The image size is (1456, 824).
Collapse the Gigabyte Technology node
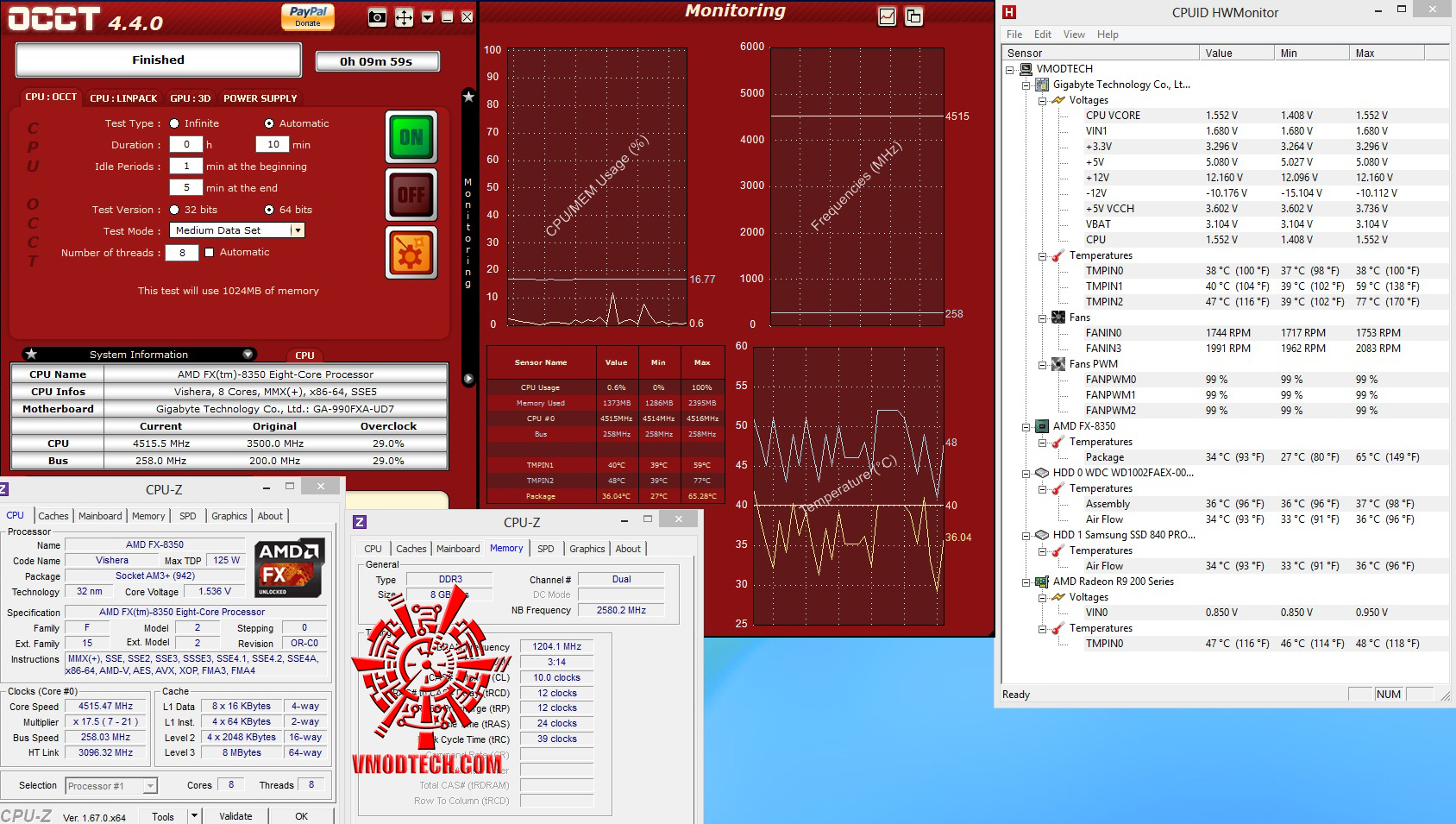click(x=1026, y=85)
